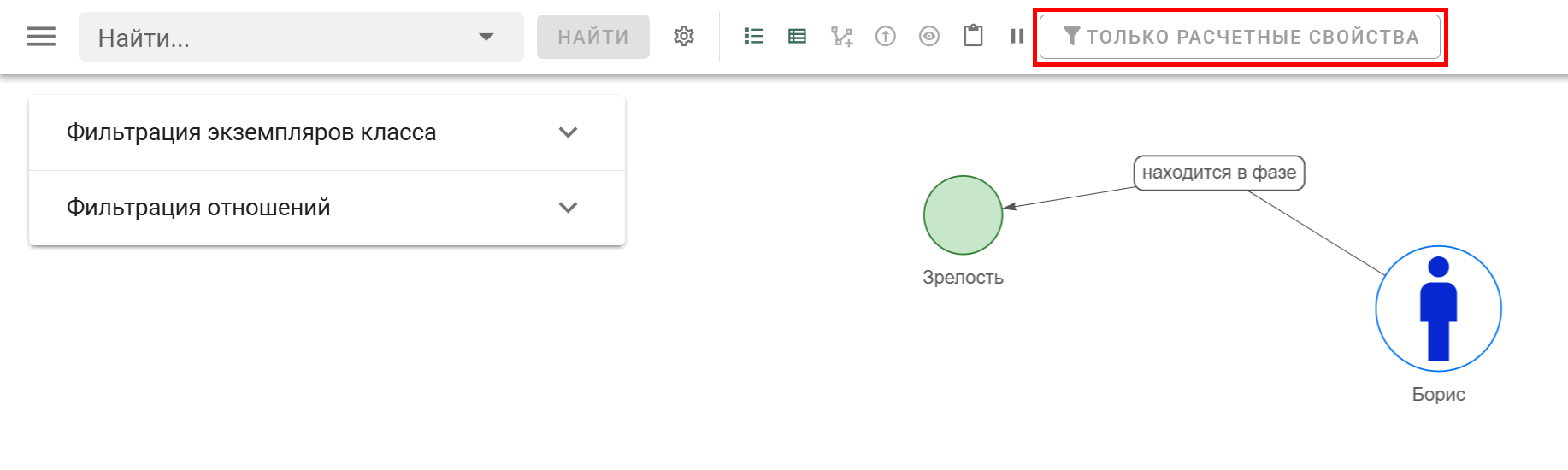Open the hamburger main menu
The height and width of the screenshot is (470, 1568).
[x=41, y=37]
